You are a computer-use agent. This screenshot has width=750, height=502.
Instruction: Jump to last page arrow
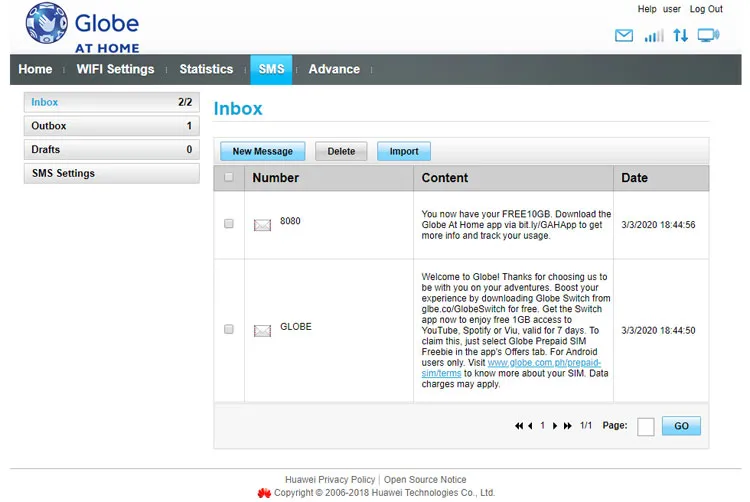click(567, 426)
